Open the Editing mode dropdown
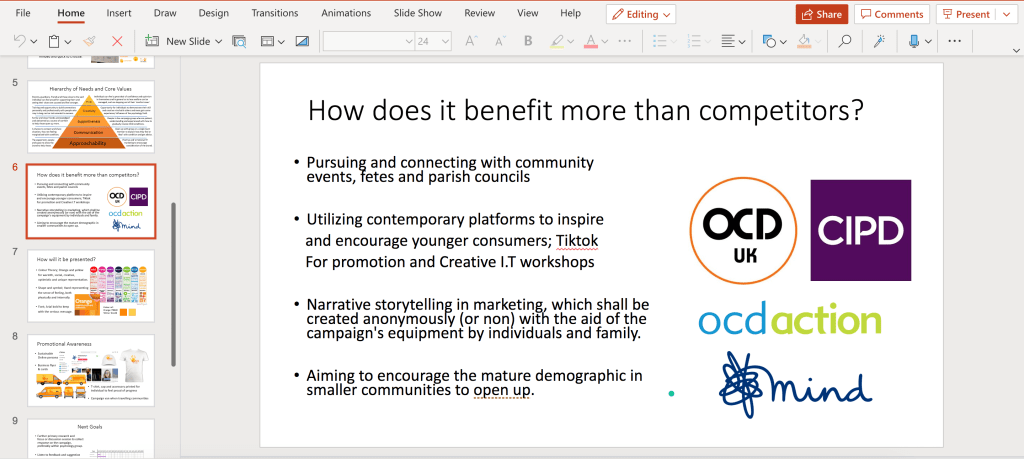The image size is (1024, 459). 641,14
